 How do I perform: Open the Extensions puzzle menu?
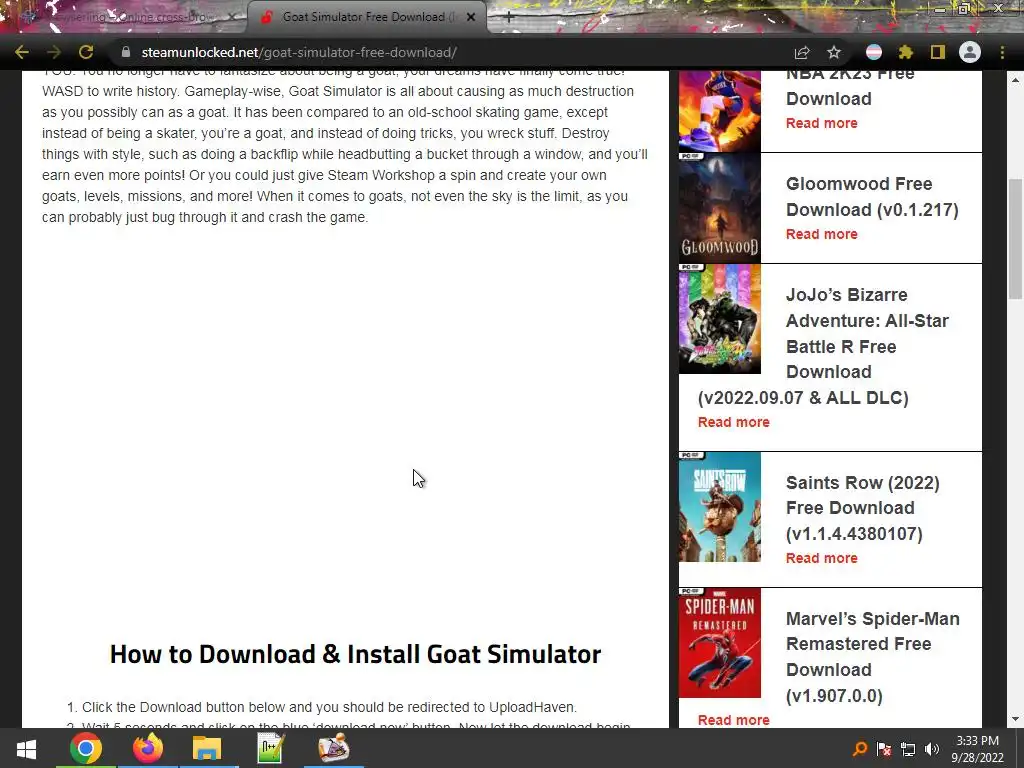click(x=906, y=52)
